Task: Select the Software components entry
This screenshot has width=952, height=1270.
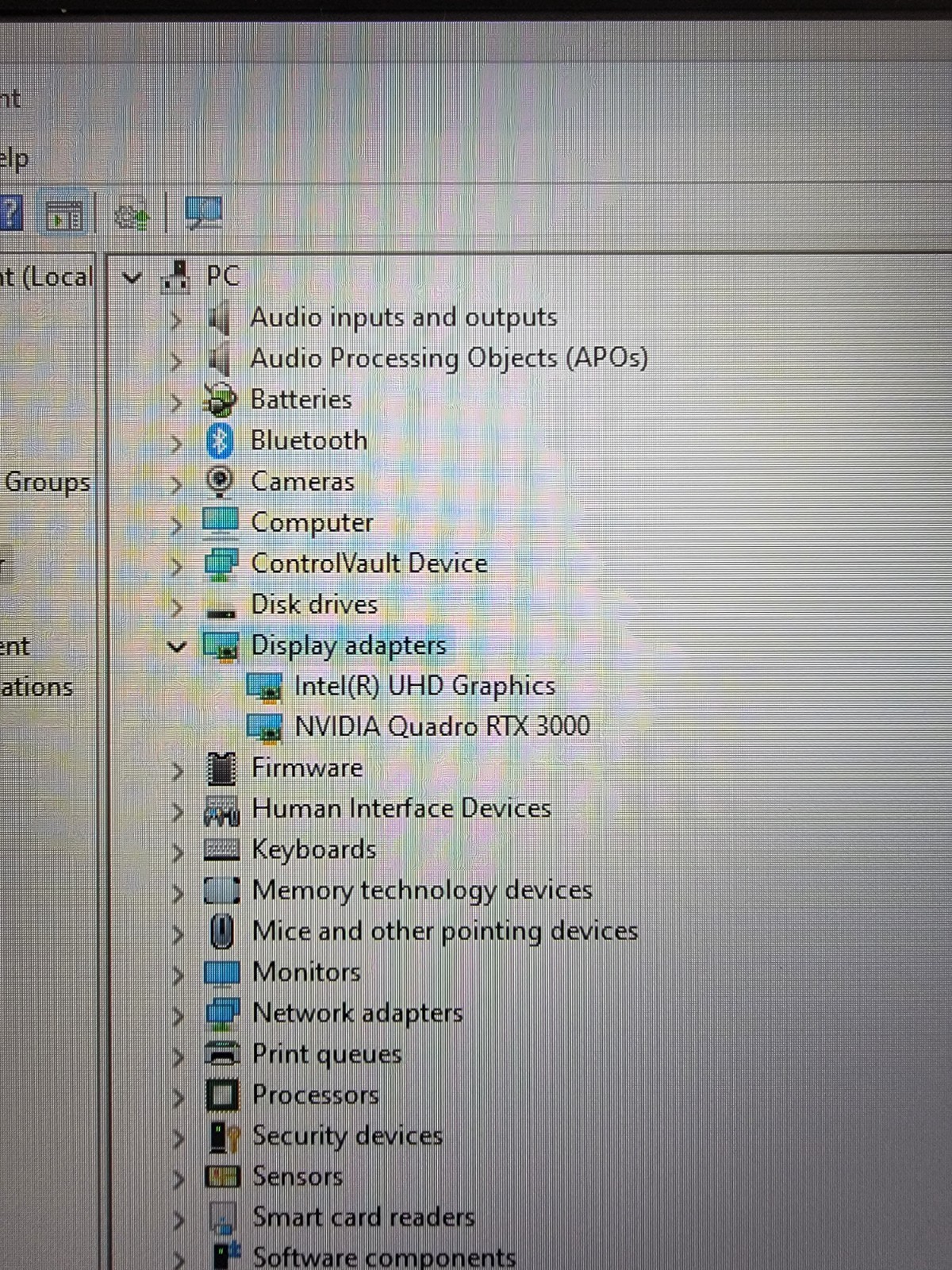Action: click(384, 1257)
